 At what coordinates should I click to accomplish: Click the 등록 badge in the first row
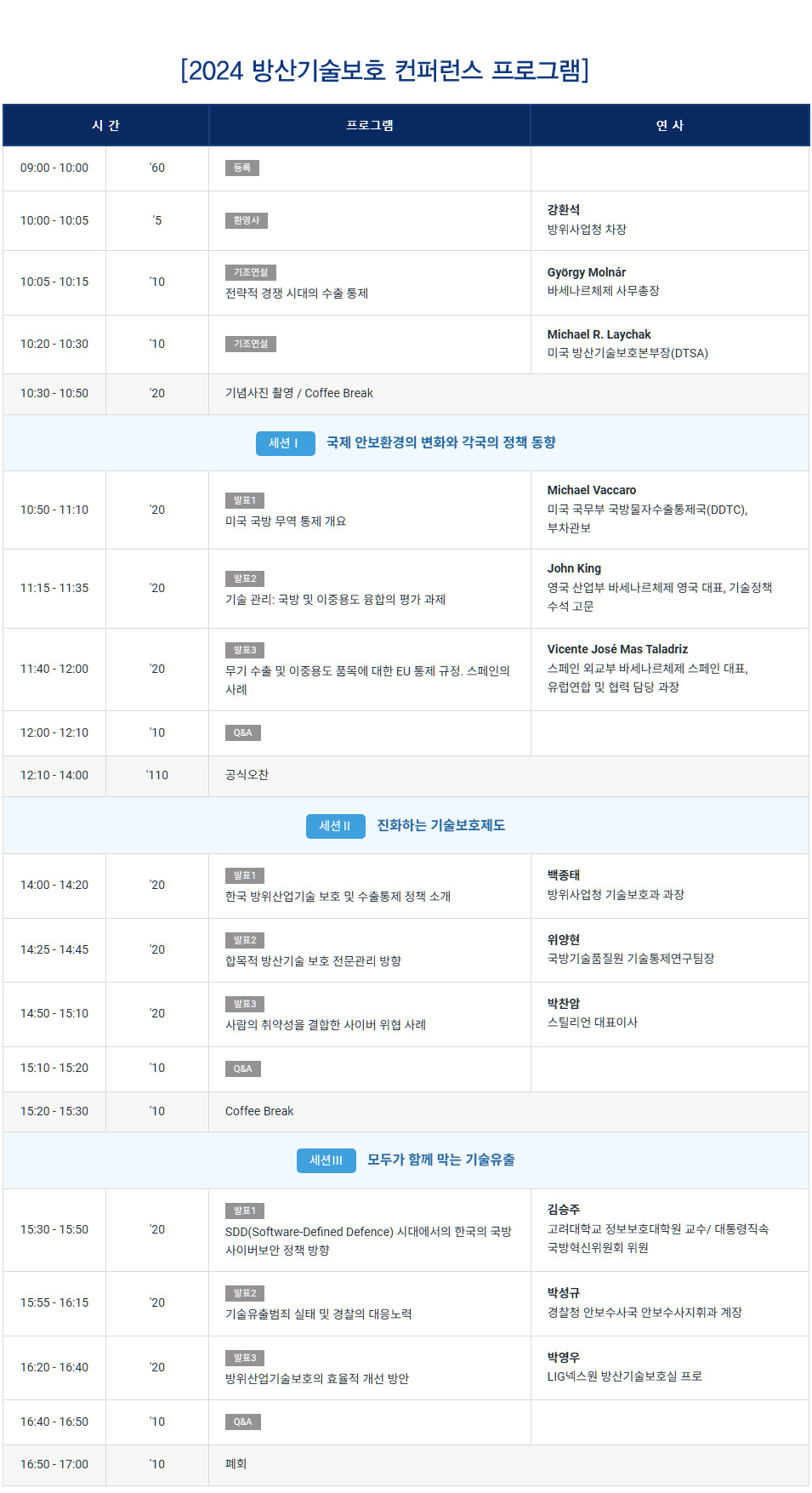pos(241,168)
